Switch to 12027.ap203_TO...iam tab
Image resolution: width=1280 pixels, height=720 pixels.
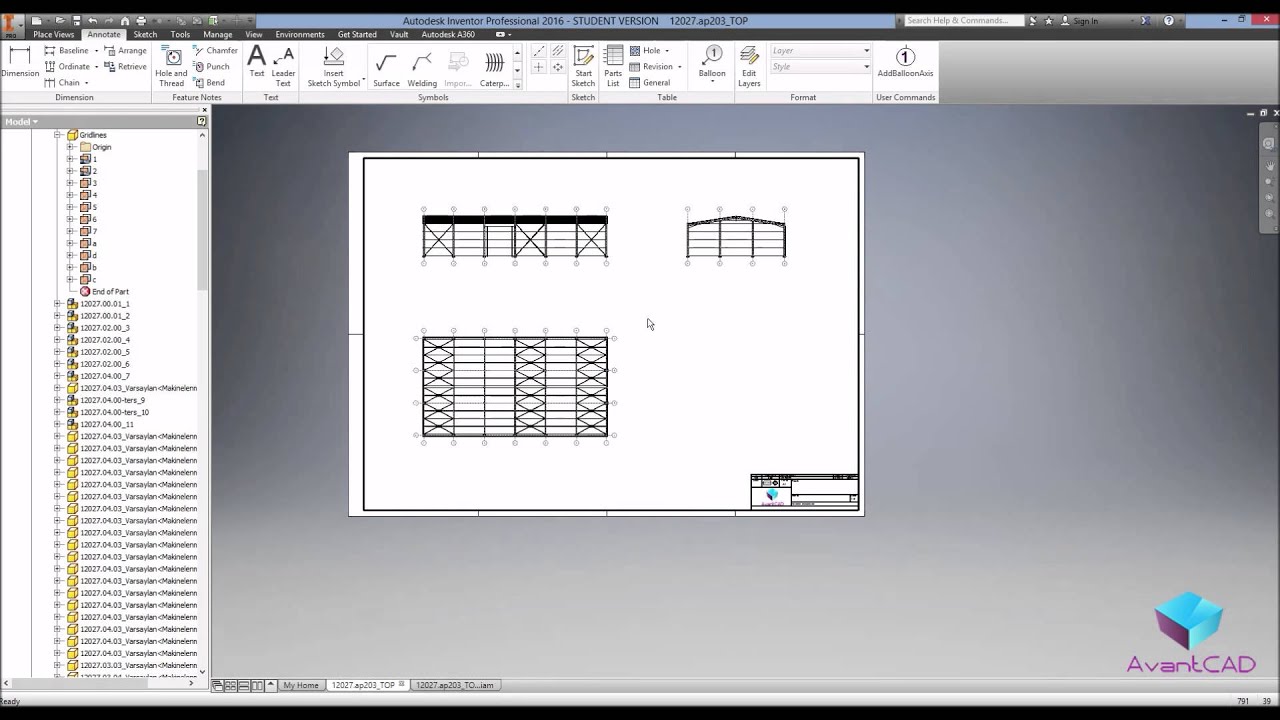[455, 685]
